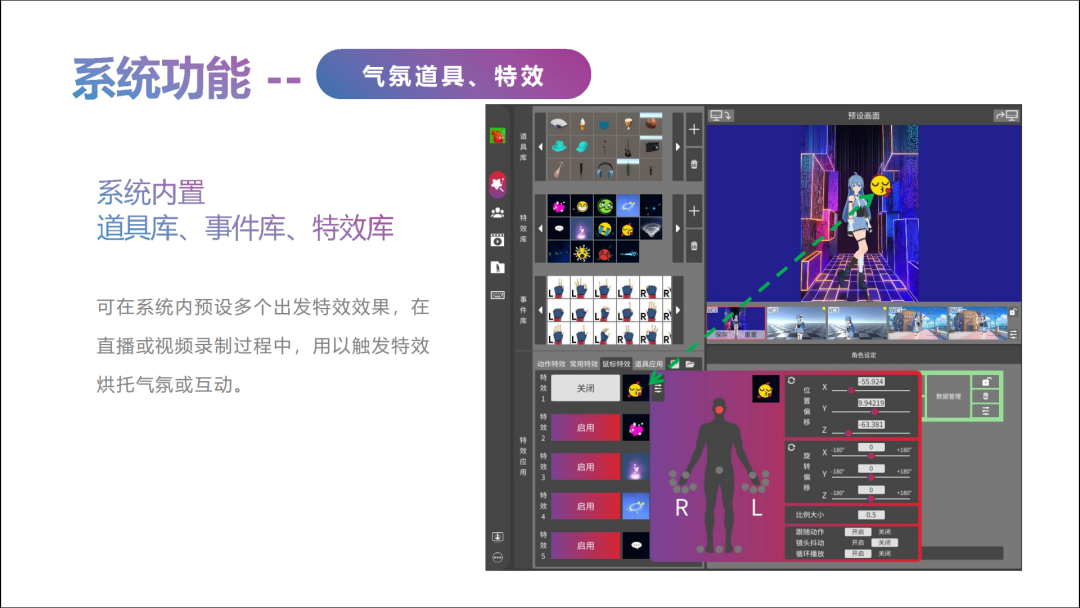Select the magic wand effects icon in the sidebar
1080x608 pixels.
[496, 183]
